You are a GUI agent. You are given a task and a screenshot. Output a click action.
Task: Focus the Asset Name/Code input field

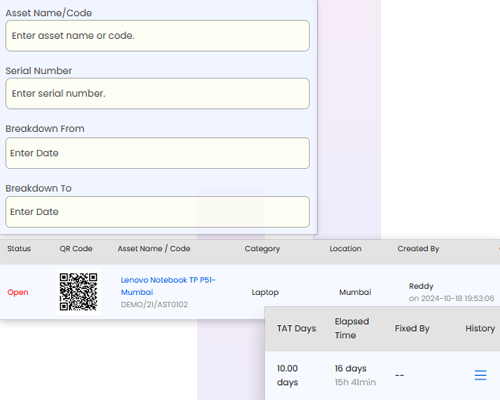point(157,36)
